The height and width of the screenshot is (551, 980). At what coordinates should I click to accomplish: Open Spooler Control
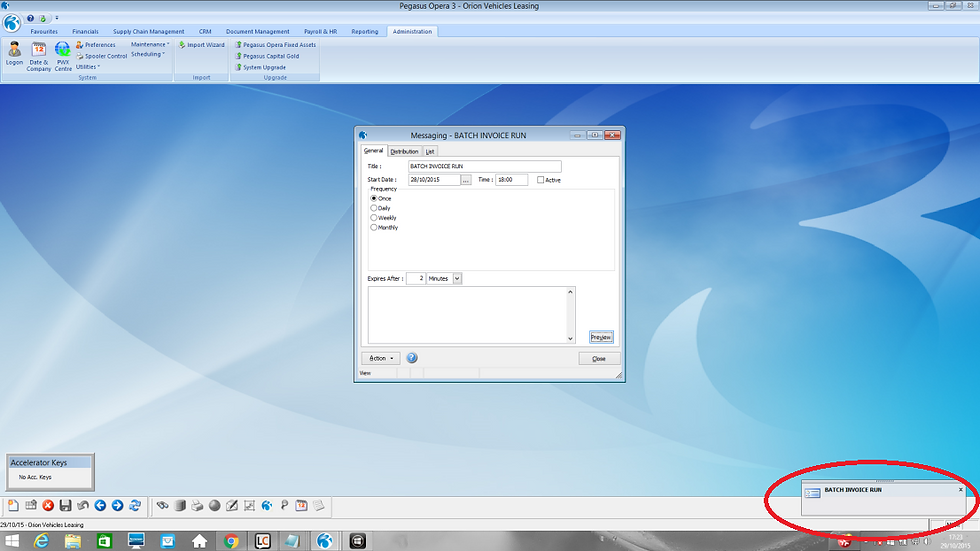click(101, 56)
